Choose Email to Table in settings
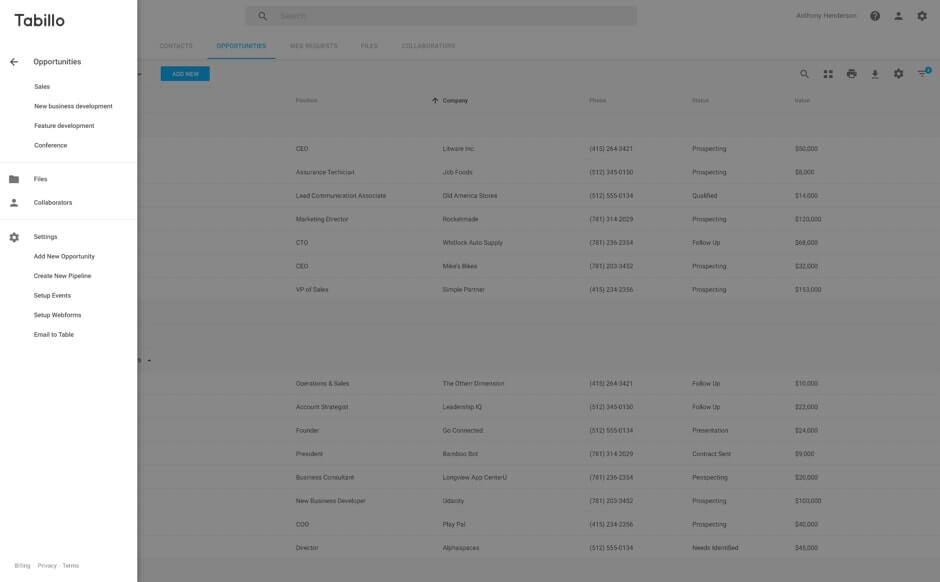This screenshot has height=582, width=940. tap(54, 335)
